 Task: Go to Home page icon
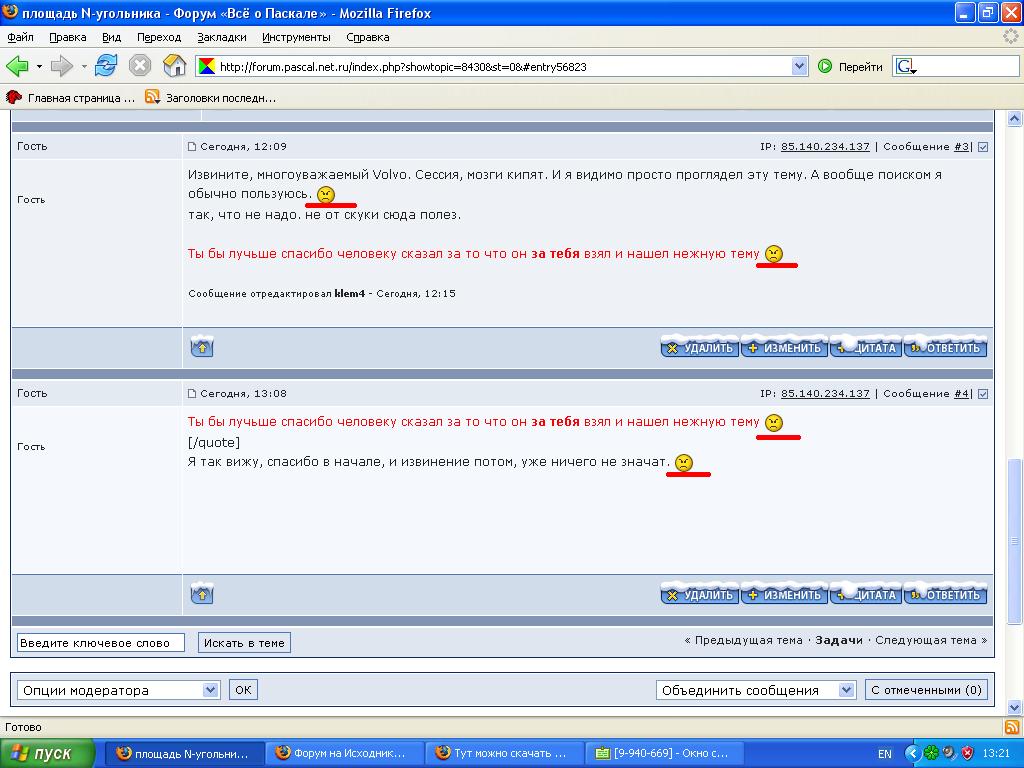175,66
